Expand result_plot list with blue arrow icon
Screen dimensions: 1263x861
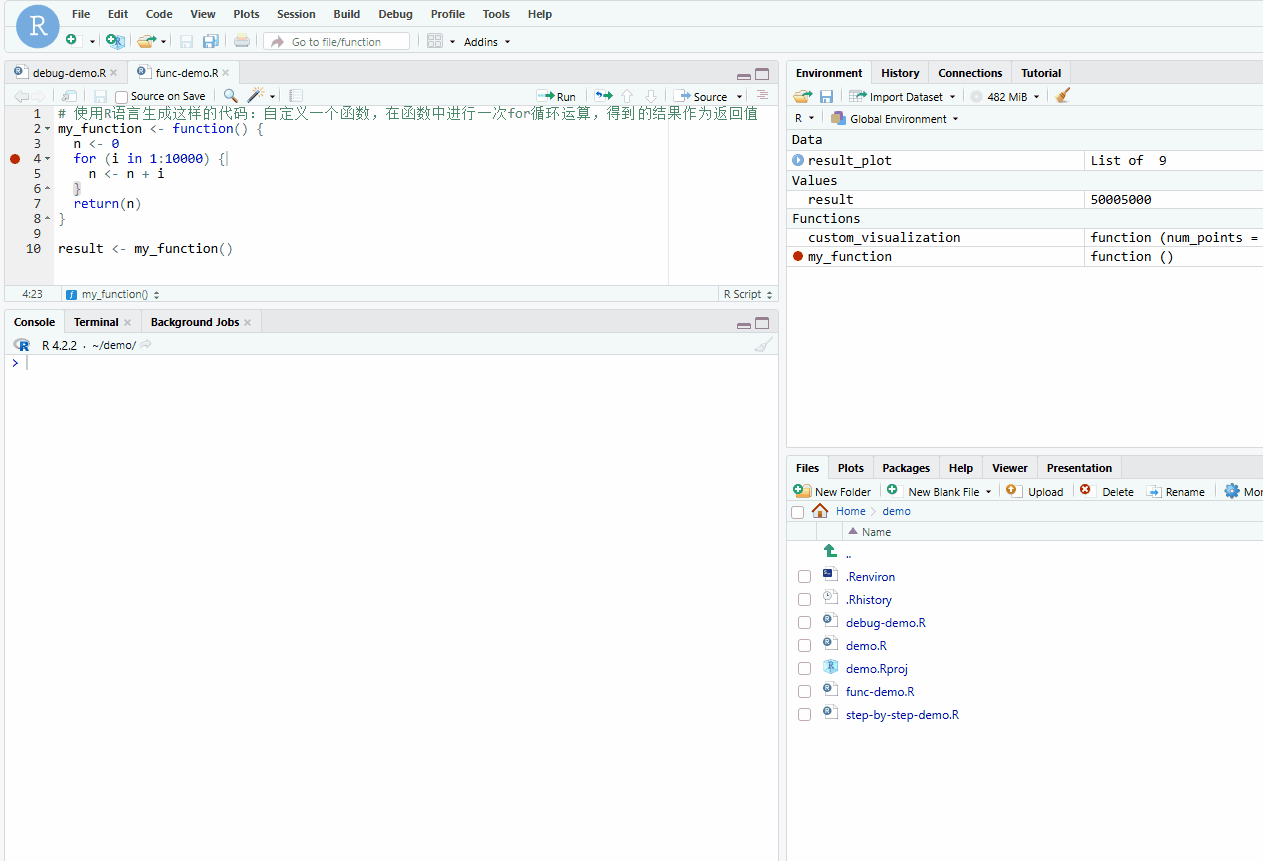point(798,160)
